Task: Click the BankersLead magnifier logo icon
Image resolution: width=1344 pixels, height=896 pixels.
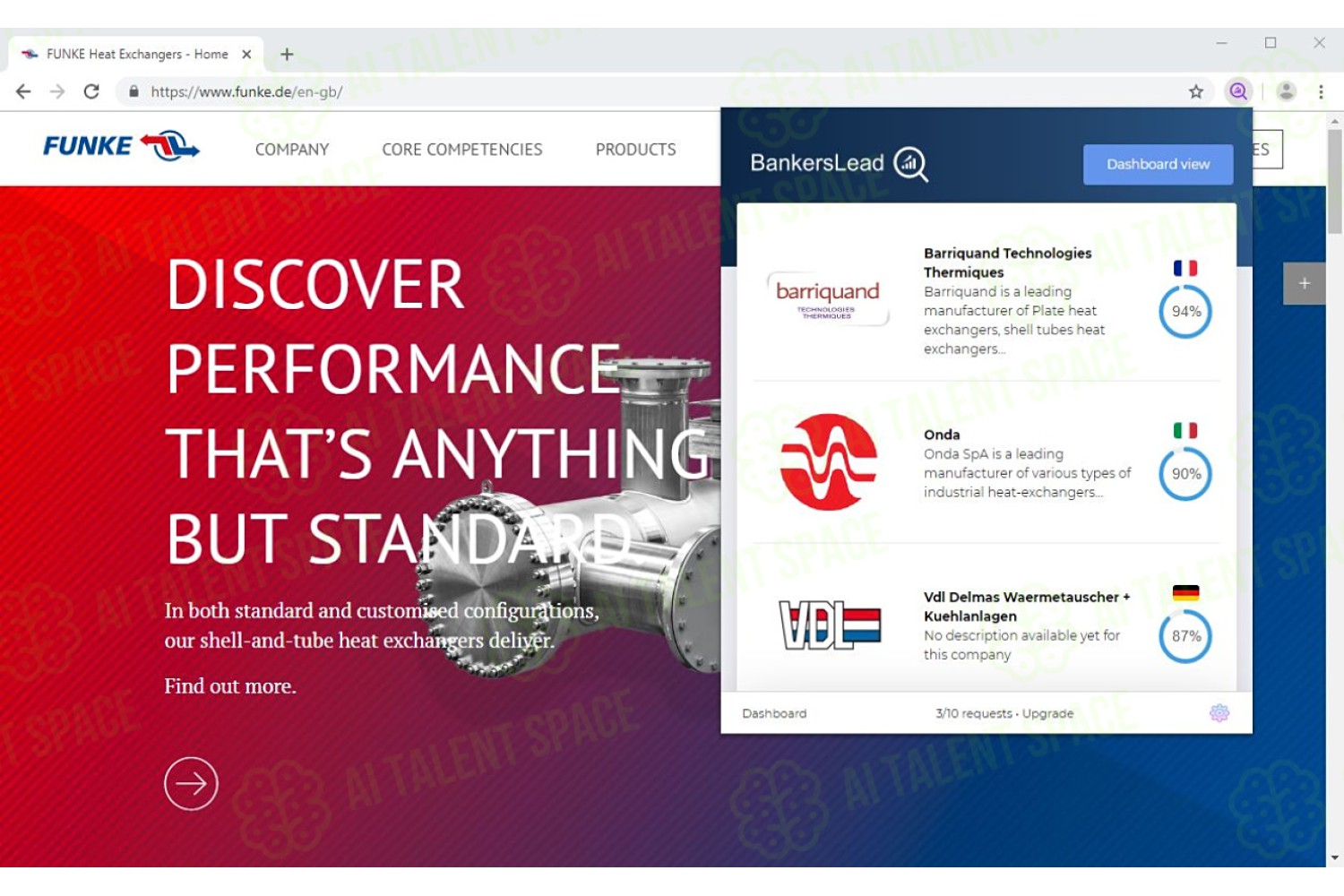Action: click(x=911, y=164)
